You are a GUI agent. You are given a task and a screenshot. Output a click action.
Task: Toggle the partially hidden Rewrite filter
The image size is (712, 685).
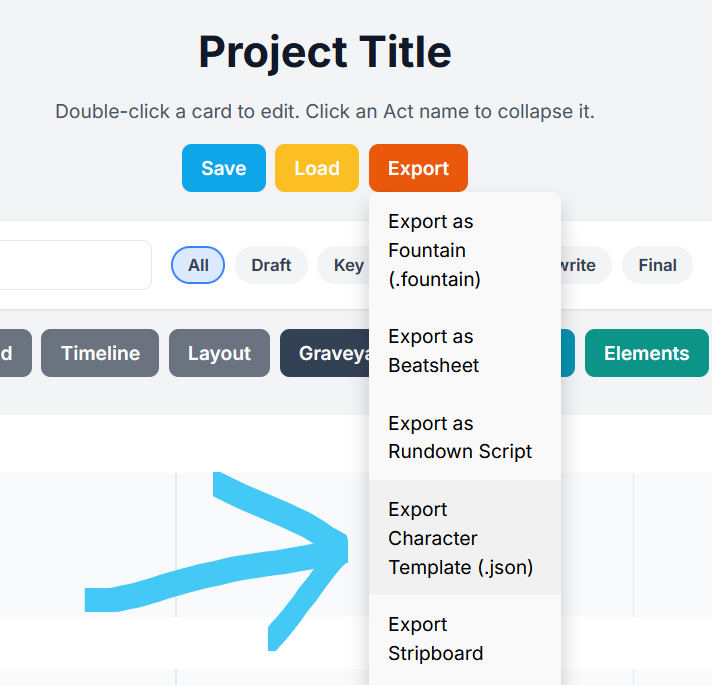pyautogui.click(x=586, y=265)
